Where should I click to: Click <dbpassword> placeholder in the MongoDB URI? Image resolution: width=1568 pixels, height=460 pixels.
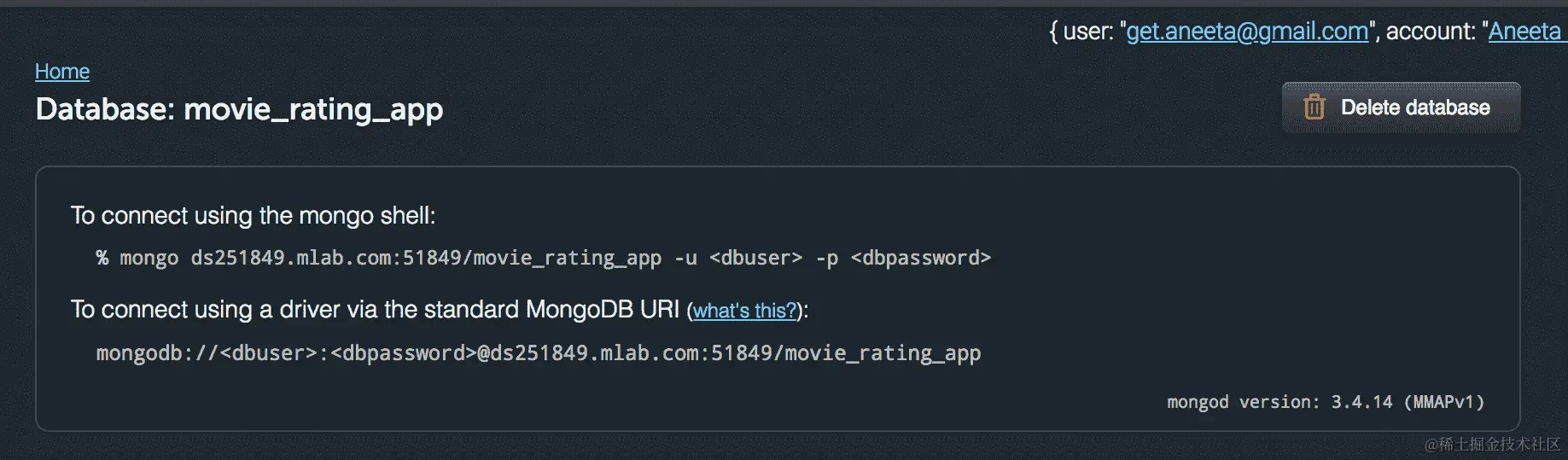tap(403, 353)
